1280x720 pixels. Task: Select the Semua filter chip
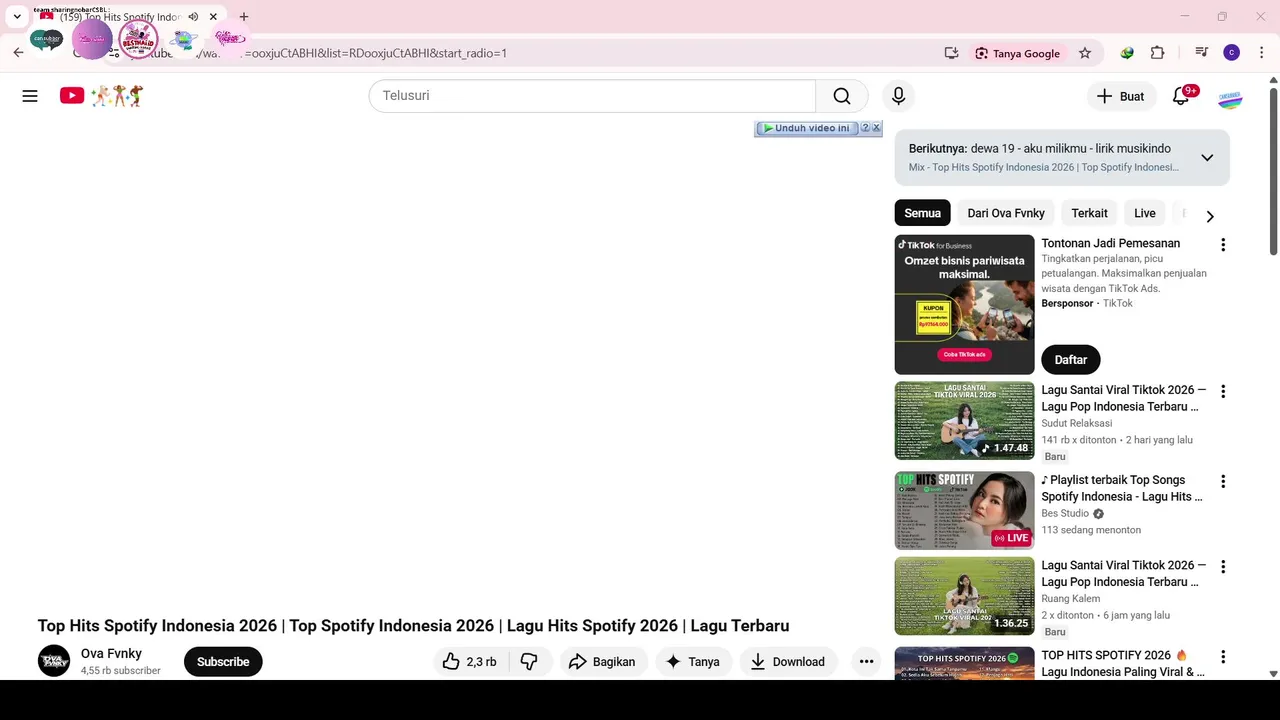click(922, 213)
